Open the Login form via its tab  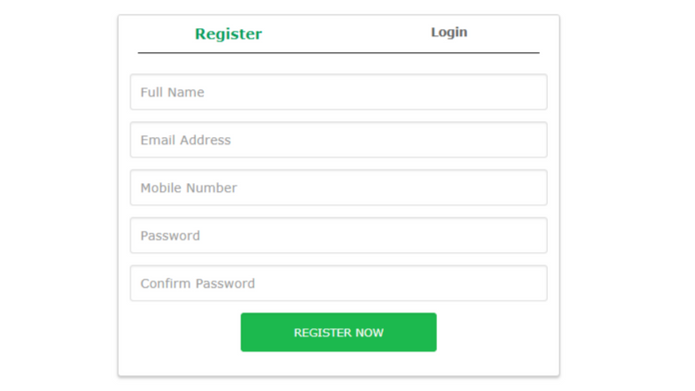pyautogui.click(x=449, y=32)
